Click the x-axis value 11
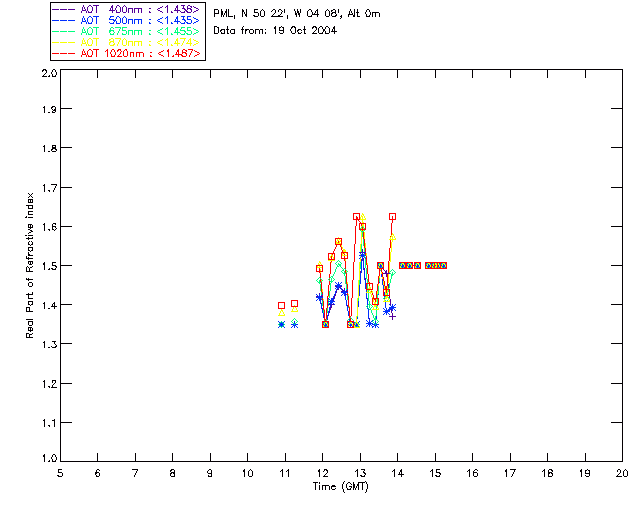The height and width of the screenshot is (512, 640). 285,473
